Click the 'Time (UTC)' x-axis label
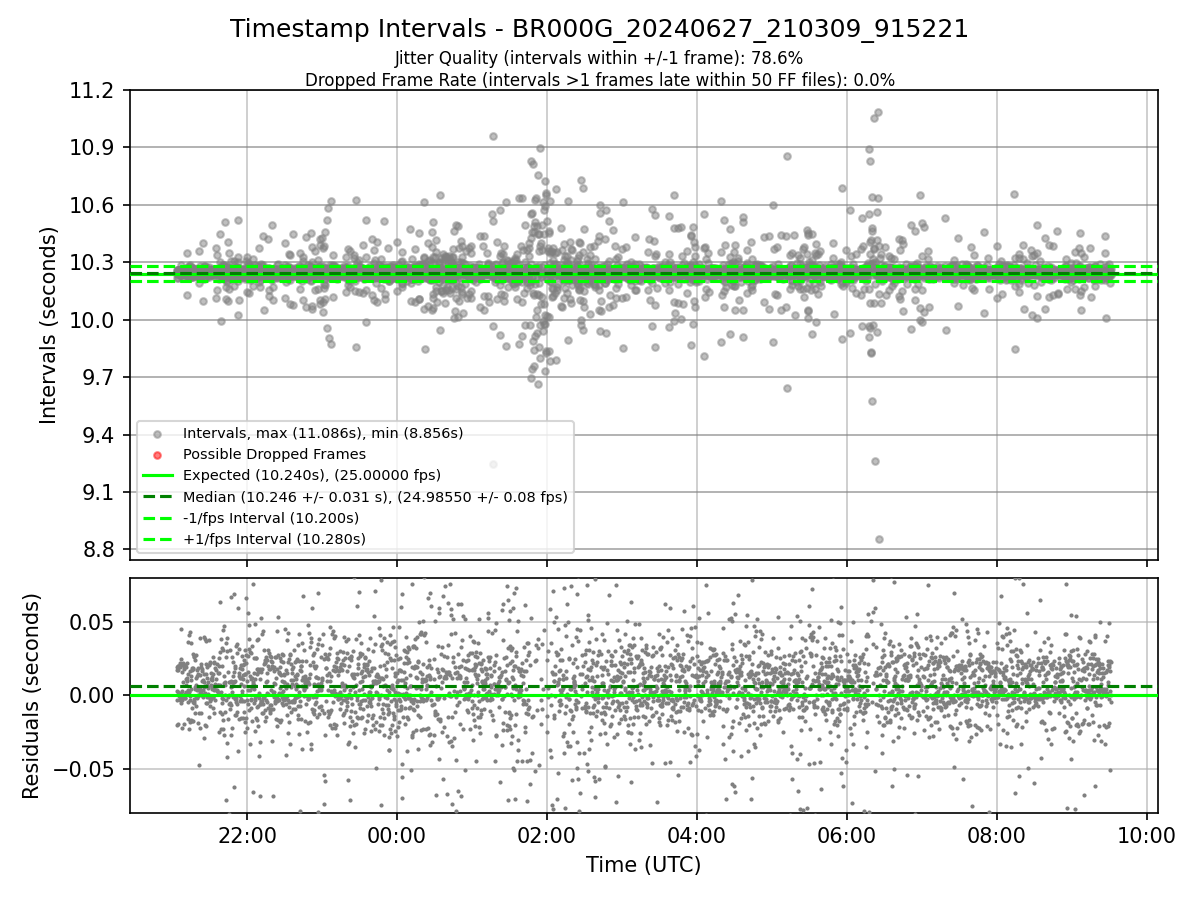The height and width of the screenshot is (900, 1200). 643,865
